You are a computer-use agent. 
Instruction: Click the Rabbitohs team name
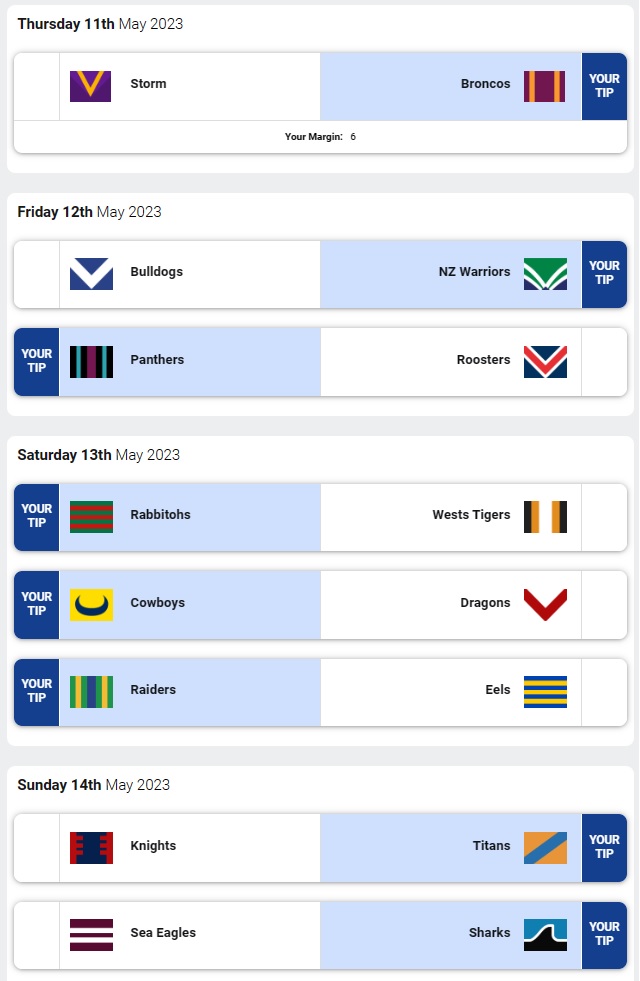click(160, 515)
